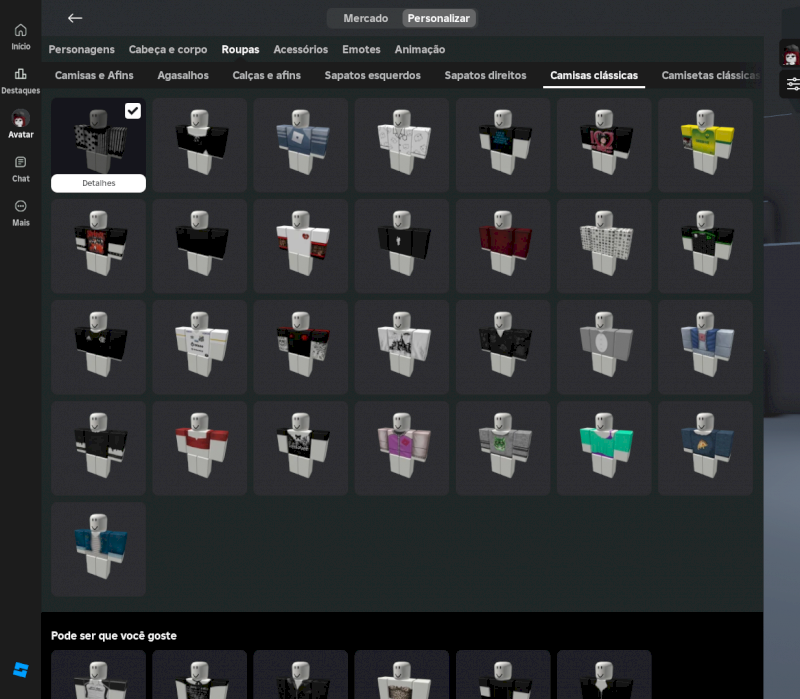Open the Acessórios category
This screenshot has width=800, height=699.
pyautogui.click(x=300, y=49)
